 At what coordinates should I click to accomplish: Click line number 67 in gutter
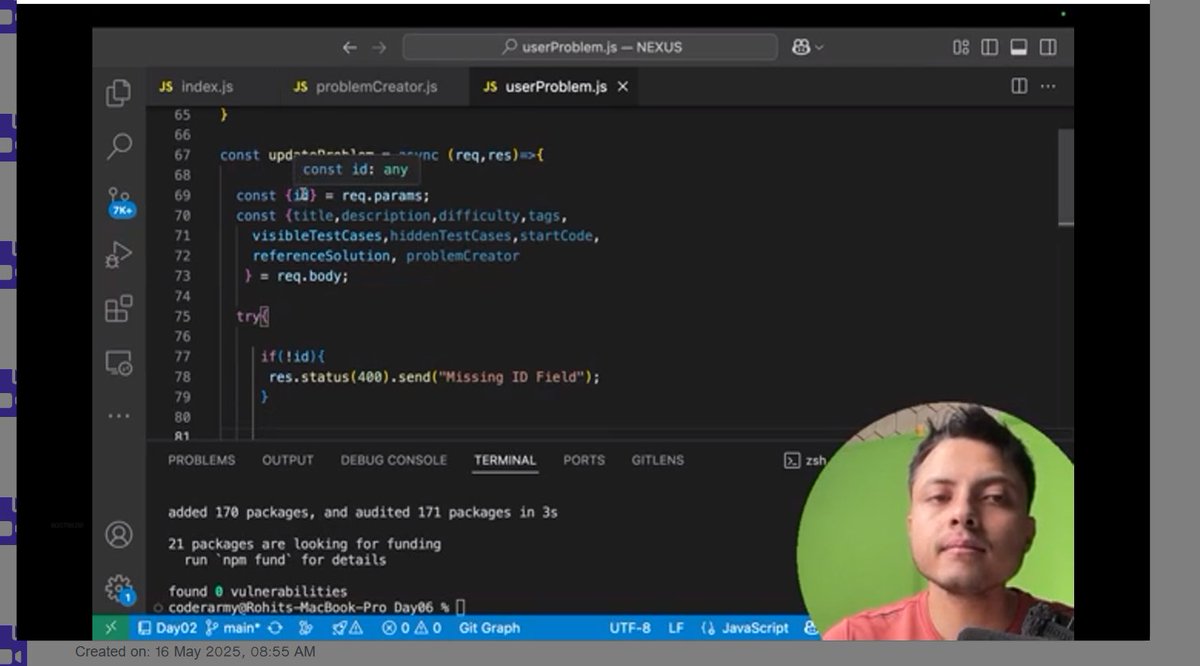(181, 155)
